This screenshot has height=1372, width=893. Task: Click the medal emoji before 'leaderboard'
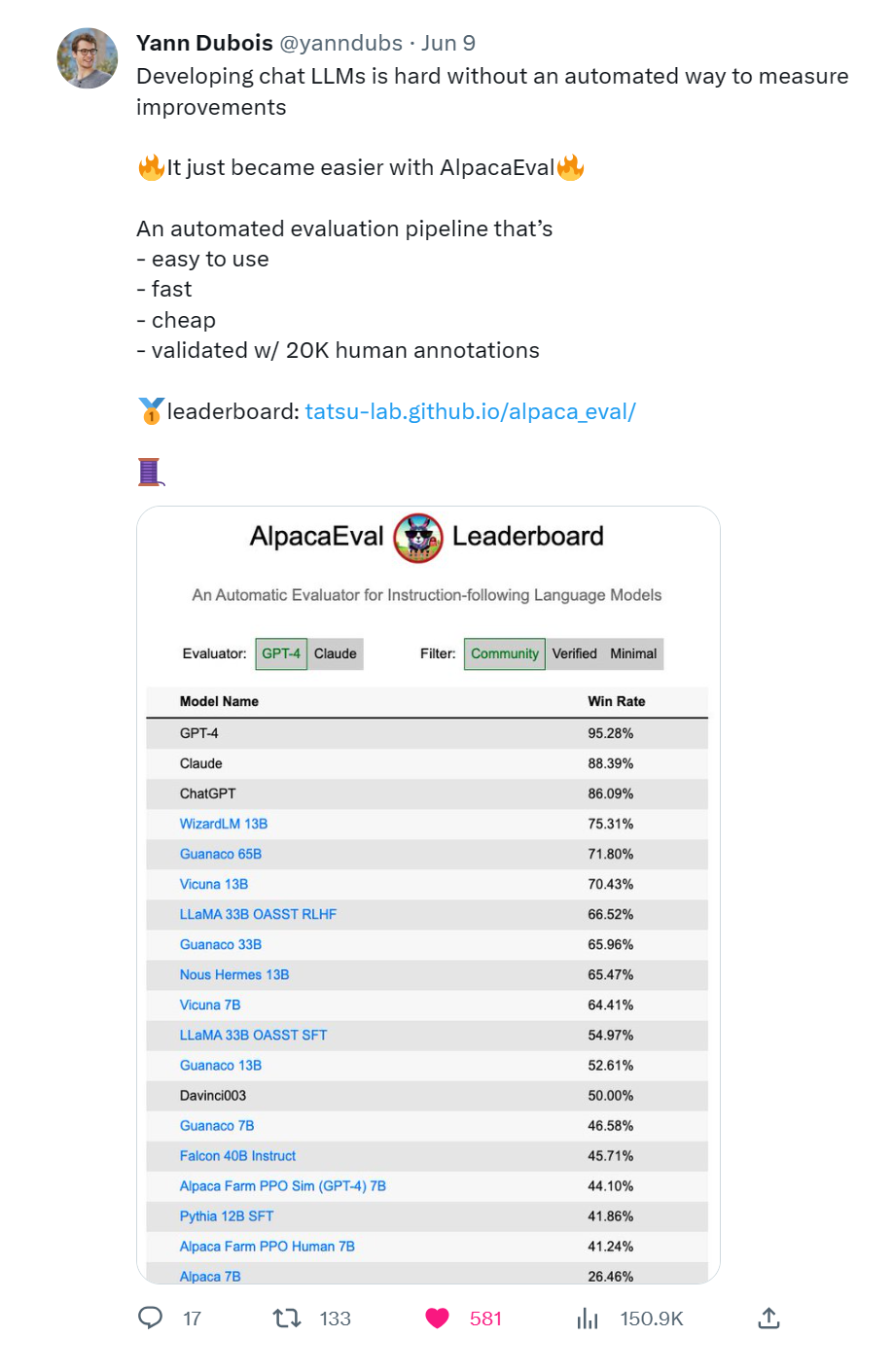150,411
